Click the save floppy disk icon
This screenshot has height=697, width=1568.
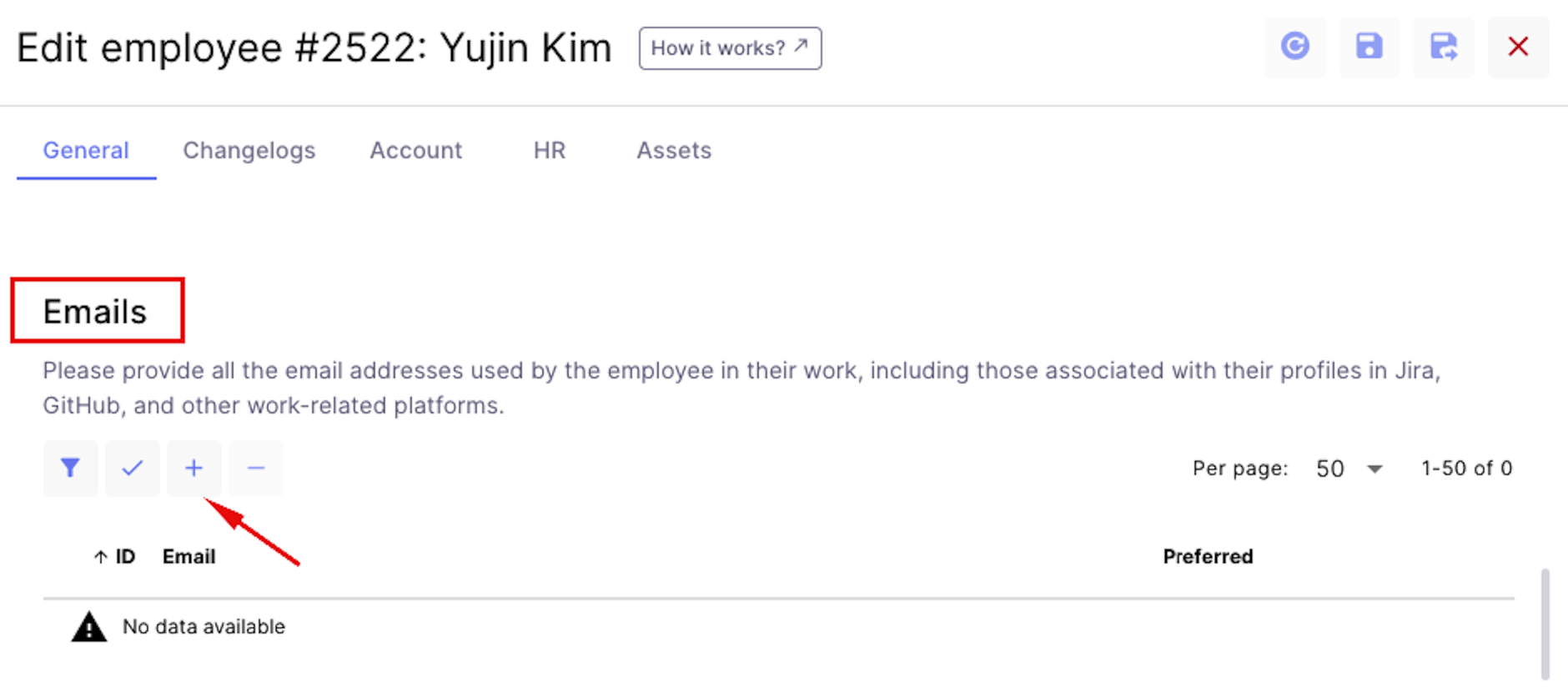pos(1369,47)
